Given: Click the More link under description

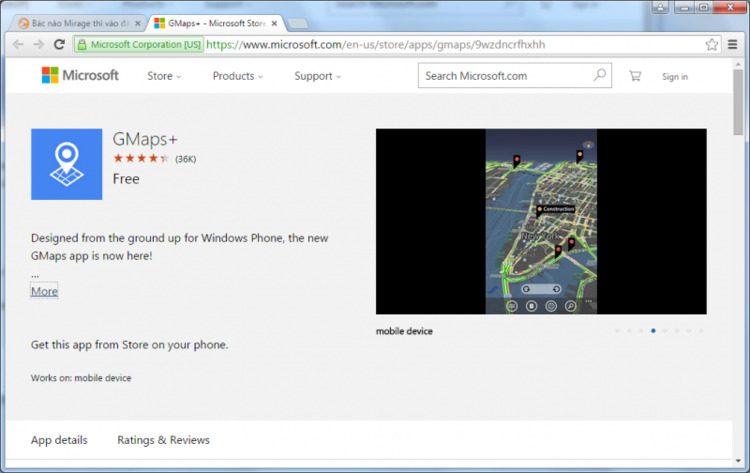Looking at the screenshot, I should tap(44, 291).
